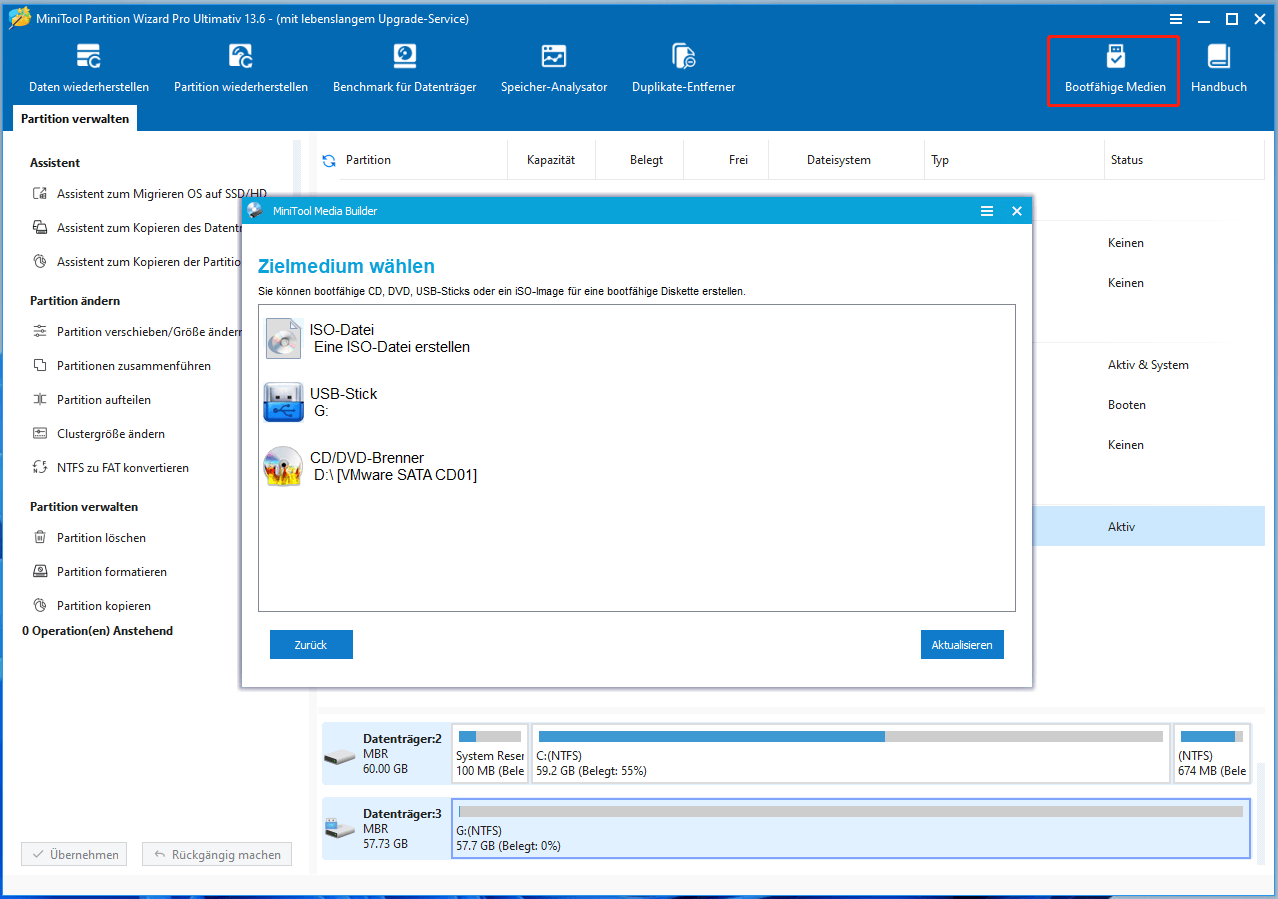Start Benchmark für Datenträger

[x=404, y=68]
